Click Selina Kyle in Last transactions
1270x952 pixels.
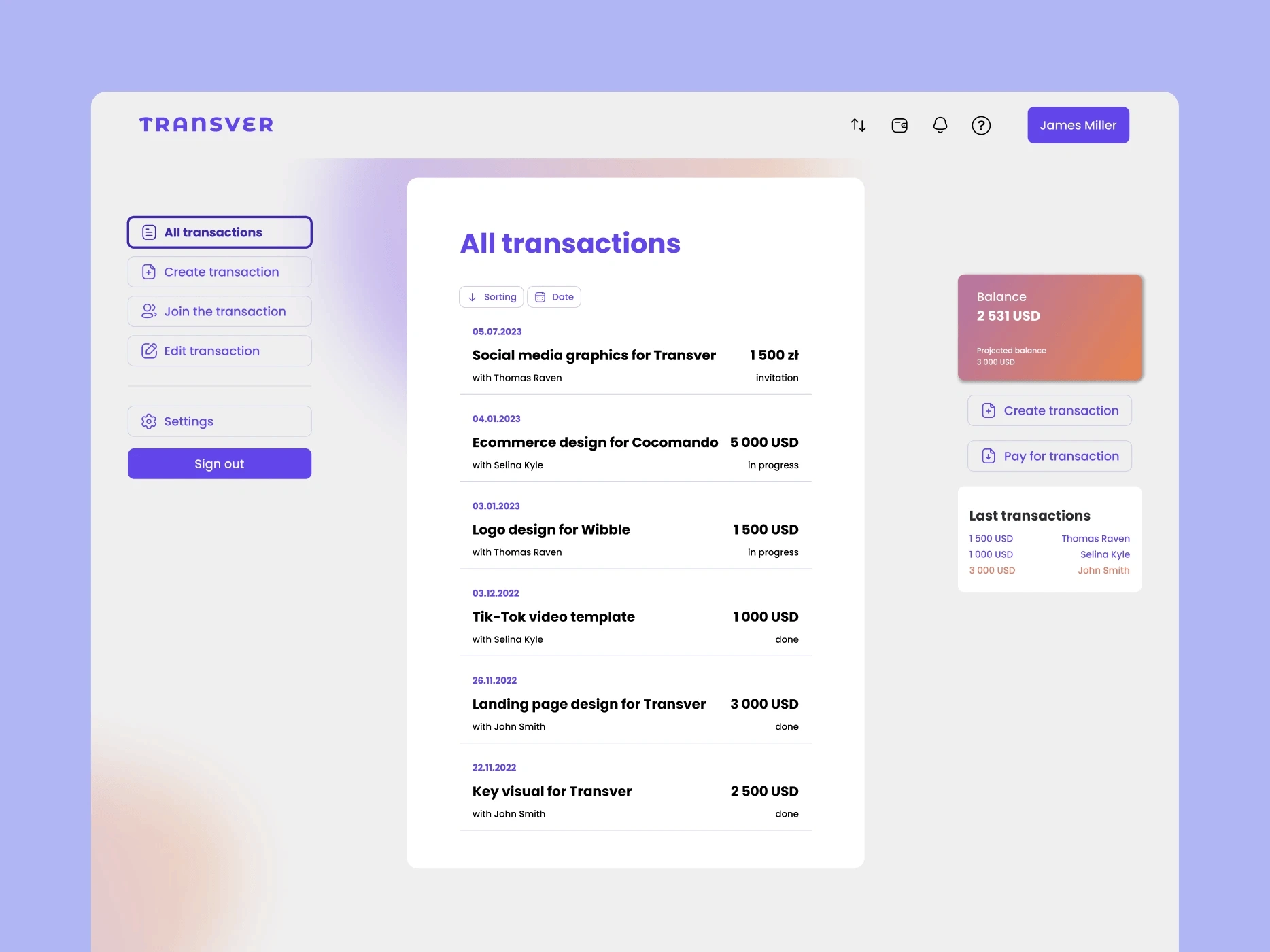point(1105,554)
